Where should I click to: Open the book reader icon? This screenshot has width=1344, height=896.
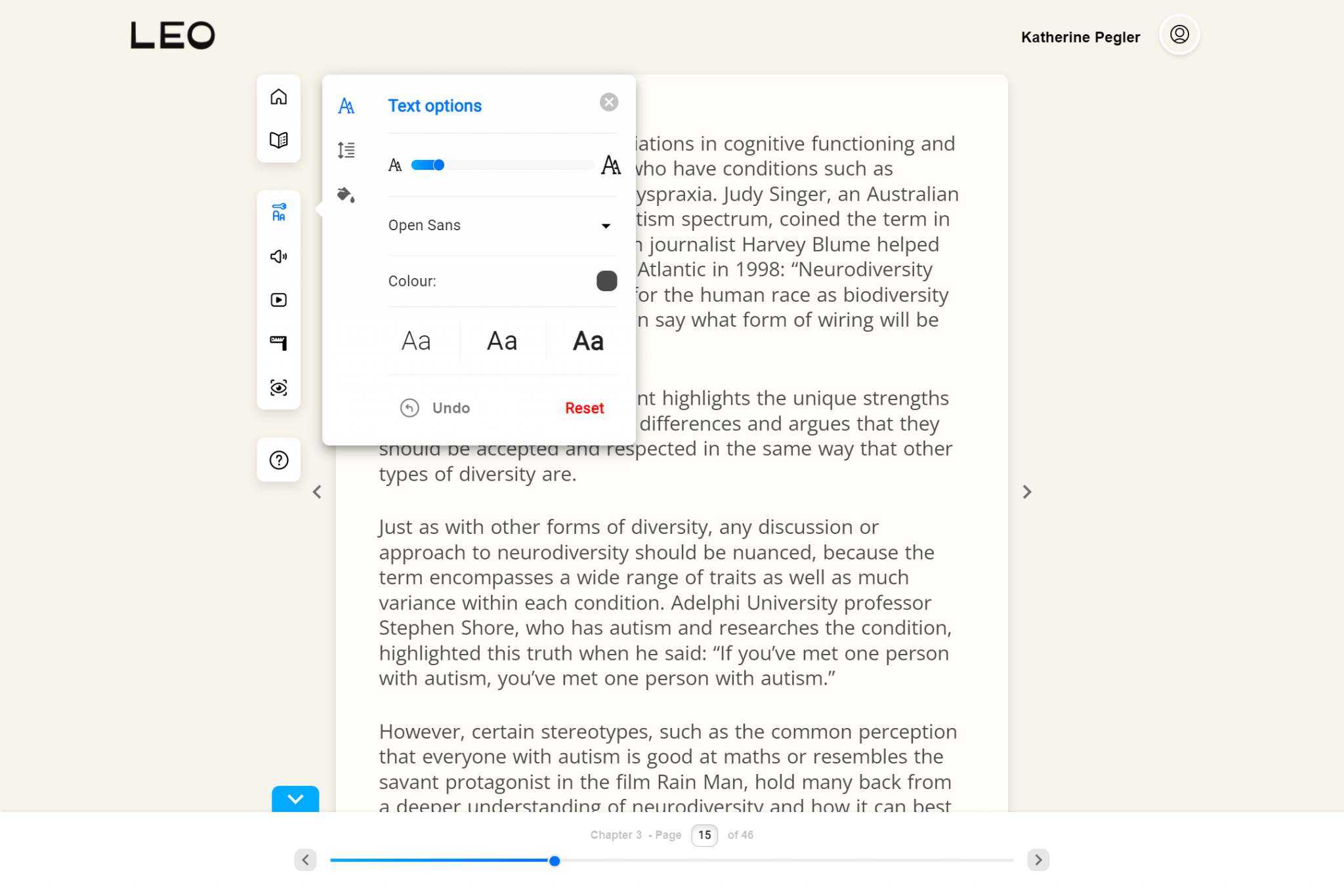pyautogui.click(x=279, y=140)
